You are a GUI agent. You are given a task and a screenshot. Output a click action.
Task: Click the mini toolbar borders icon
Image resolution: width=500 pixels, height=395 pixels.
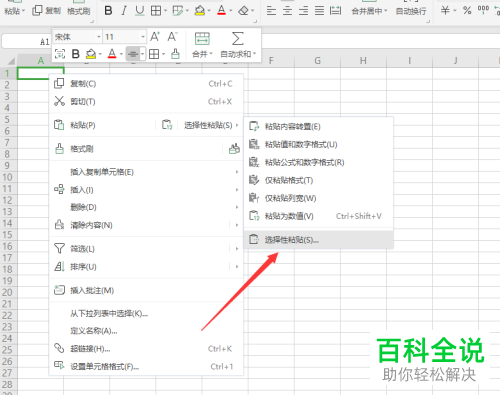coord(154,54)
